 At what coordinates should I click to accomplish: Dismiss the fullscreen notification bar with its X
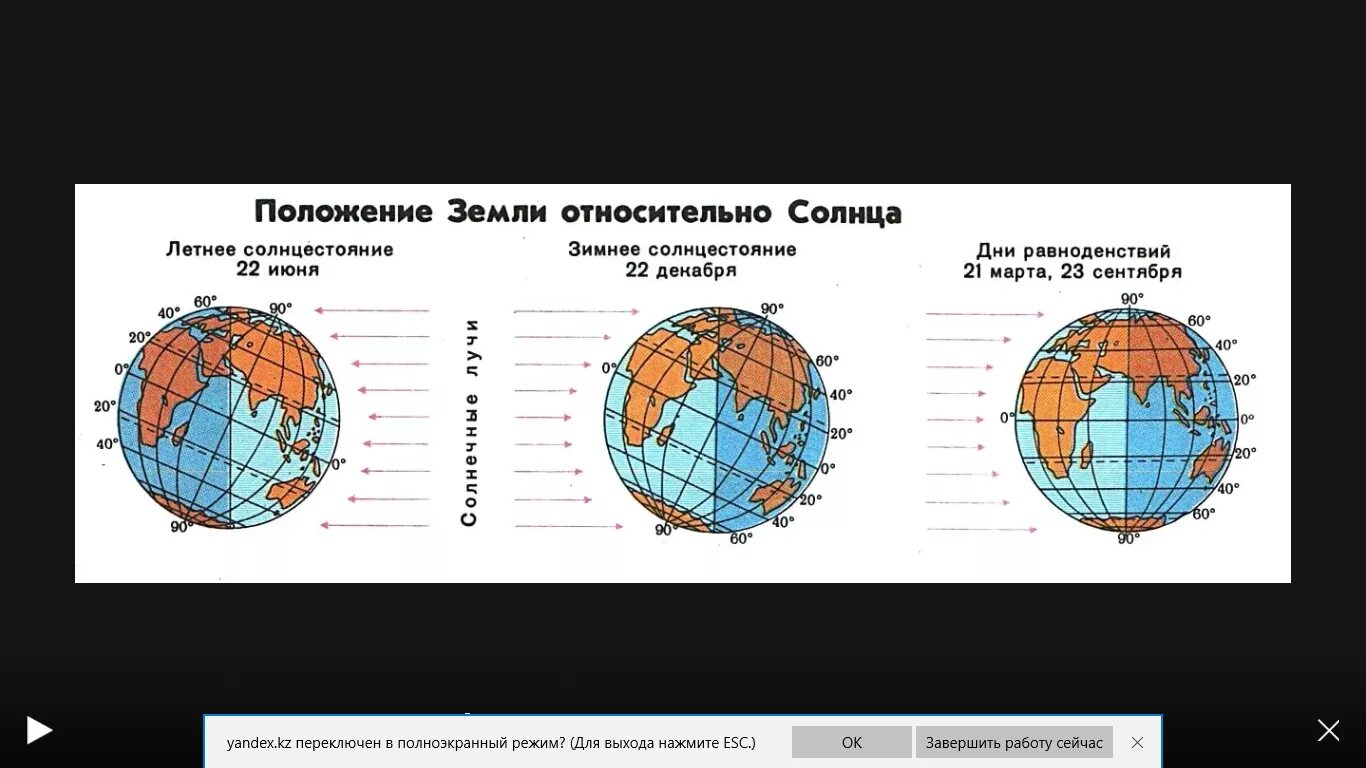pos(1137,742)
